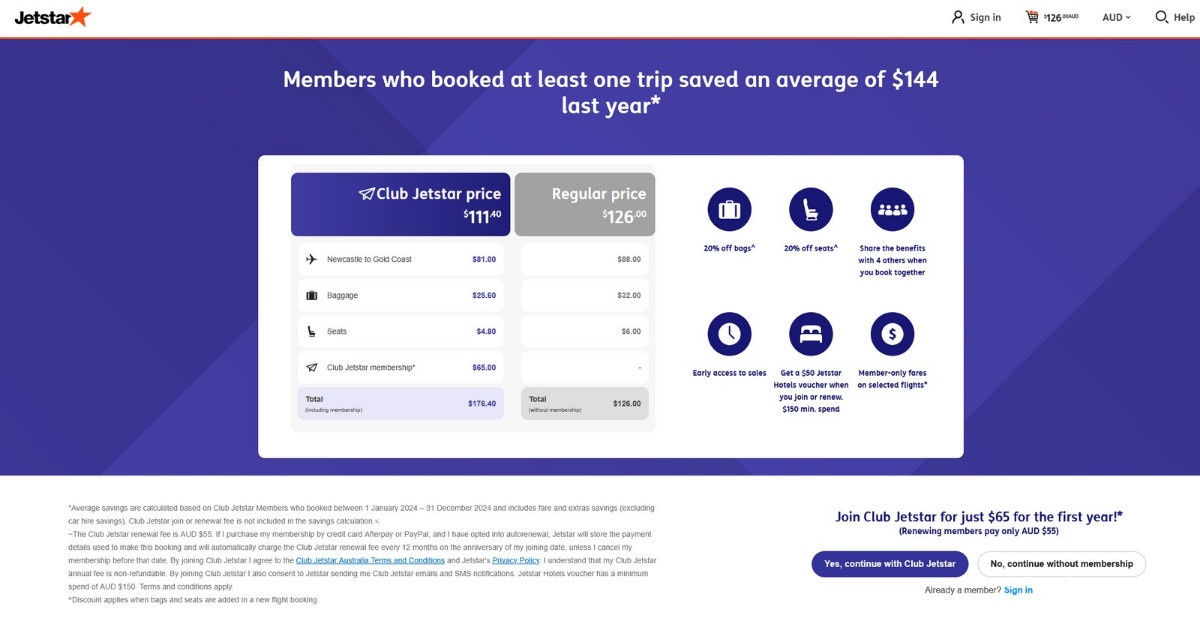Select the Regular price header card

click(x=585, y=204)
